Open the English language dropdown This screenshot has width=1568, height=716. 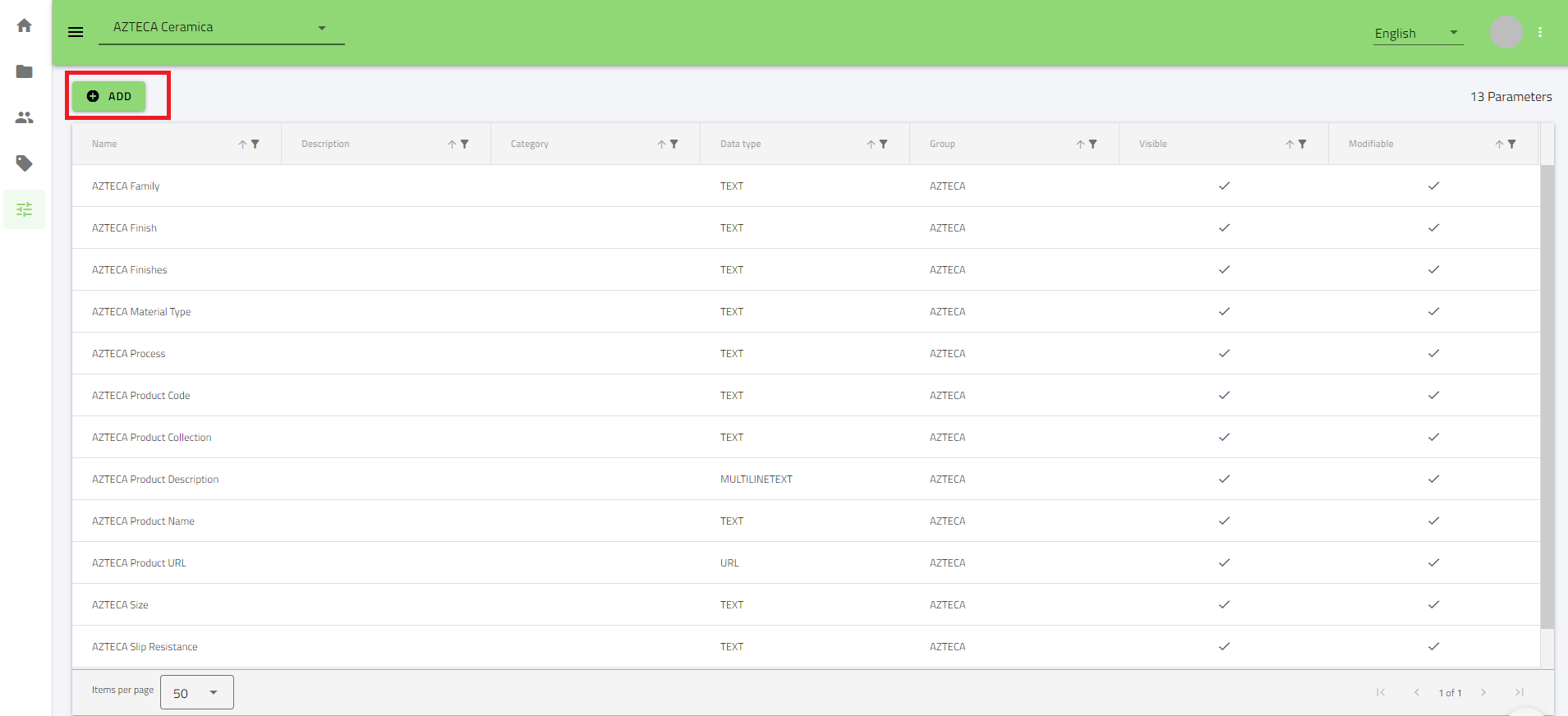1419,34
